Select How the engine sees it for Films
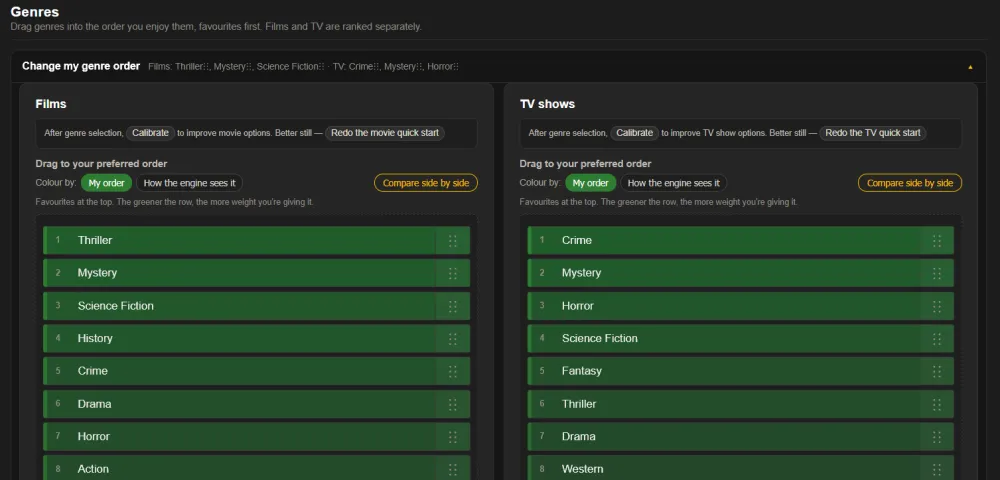This screenshot has width=1000, height=480. (x=189, y=183)
